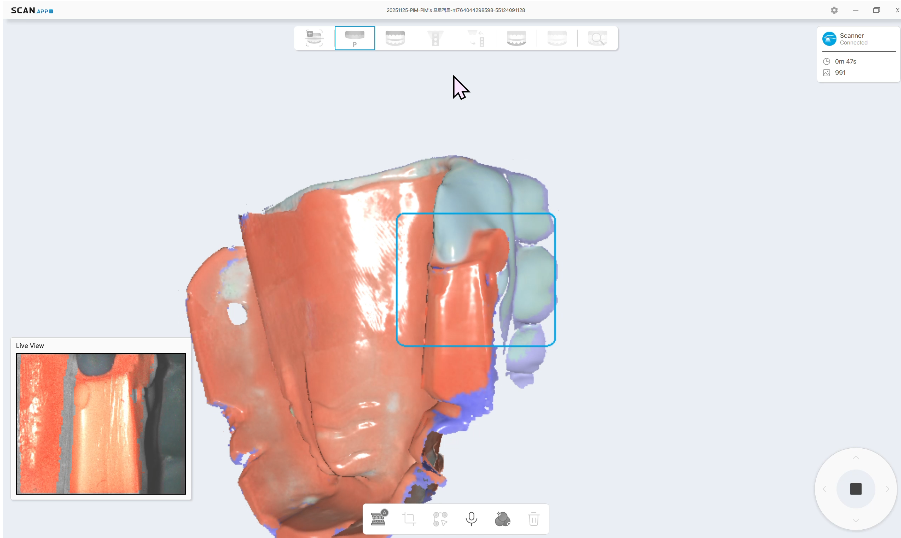Image resolution: width=901 pixels, height=538 pixels.
Task: Select the scan body stage icon
Action: click(x=435, y=38)
